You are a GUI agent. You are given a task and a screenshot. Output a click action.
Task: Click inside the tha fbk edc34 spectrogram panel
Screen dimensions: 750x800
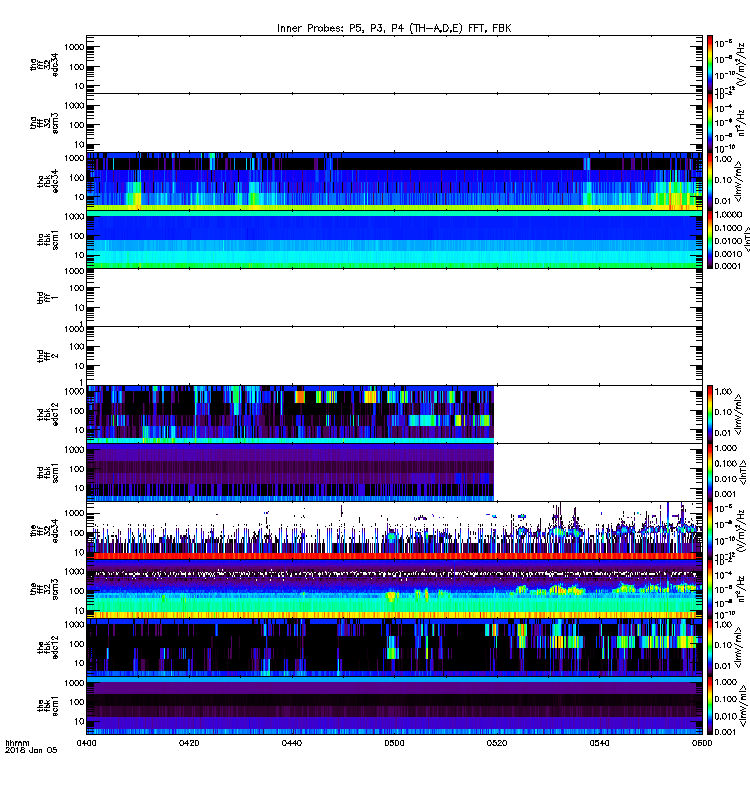[394, 181]
